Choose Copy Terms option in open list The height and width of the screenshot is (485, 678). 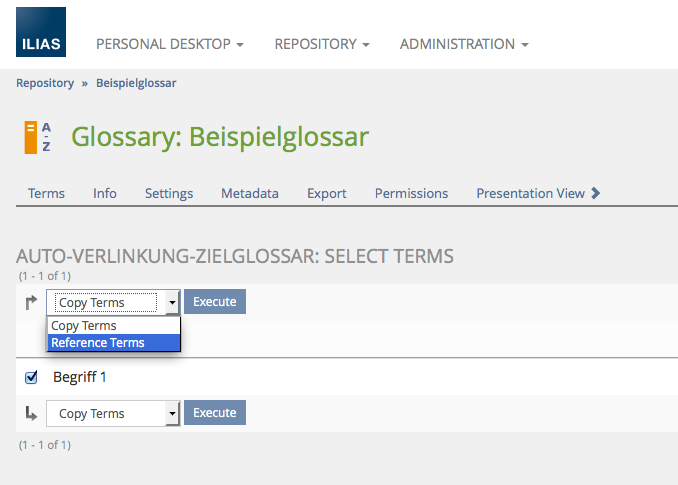(84, 326)
